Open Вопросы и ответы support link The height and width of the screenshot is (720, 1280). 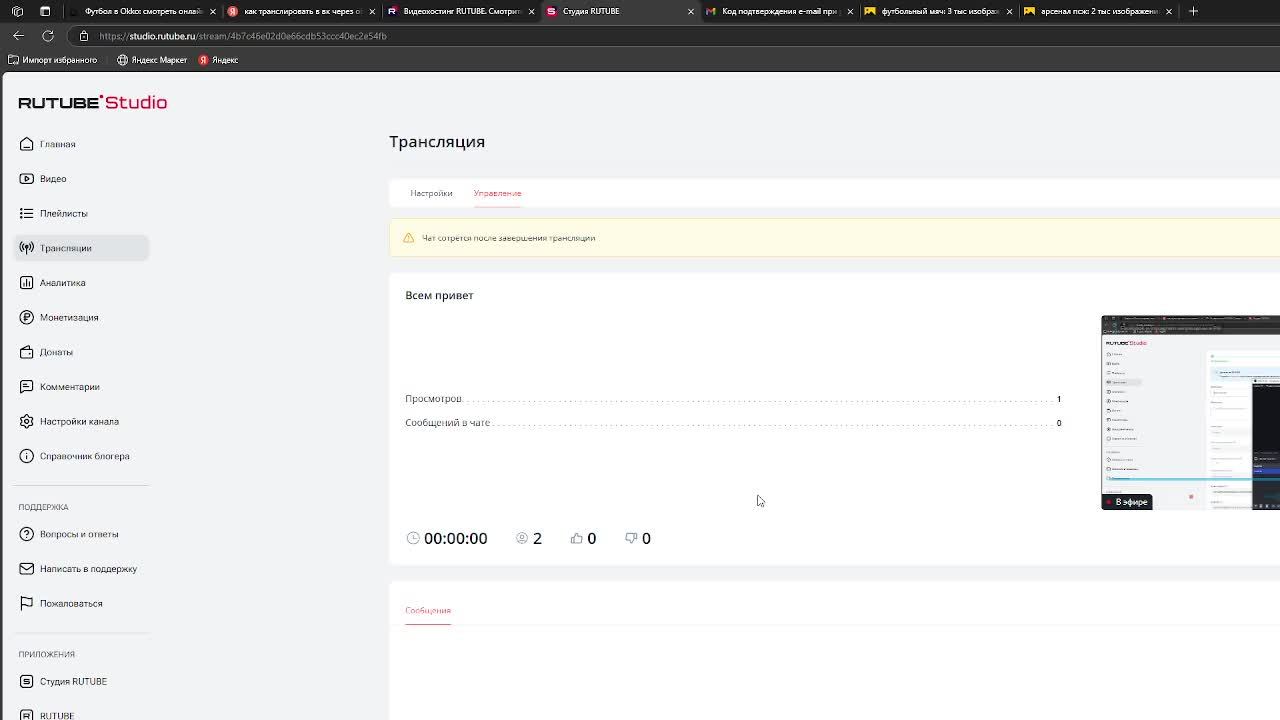click(79, 534)
